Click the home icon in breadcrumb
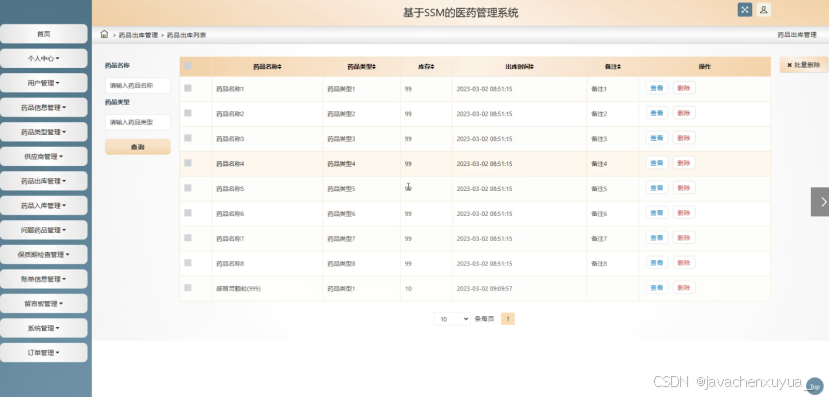 pos(104,34)
